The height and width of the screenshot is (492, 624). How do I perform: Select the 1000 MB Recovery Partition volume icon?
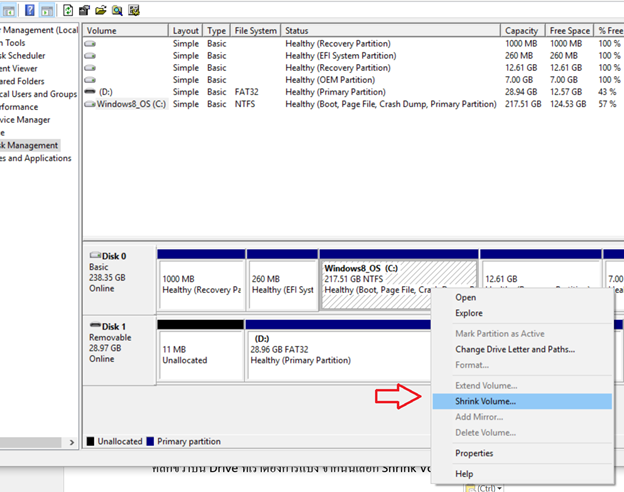click(x=90, y=43)
